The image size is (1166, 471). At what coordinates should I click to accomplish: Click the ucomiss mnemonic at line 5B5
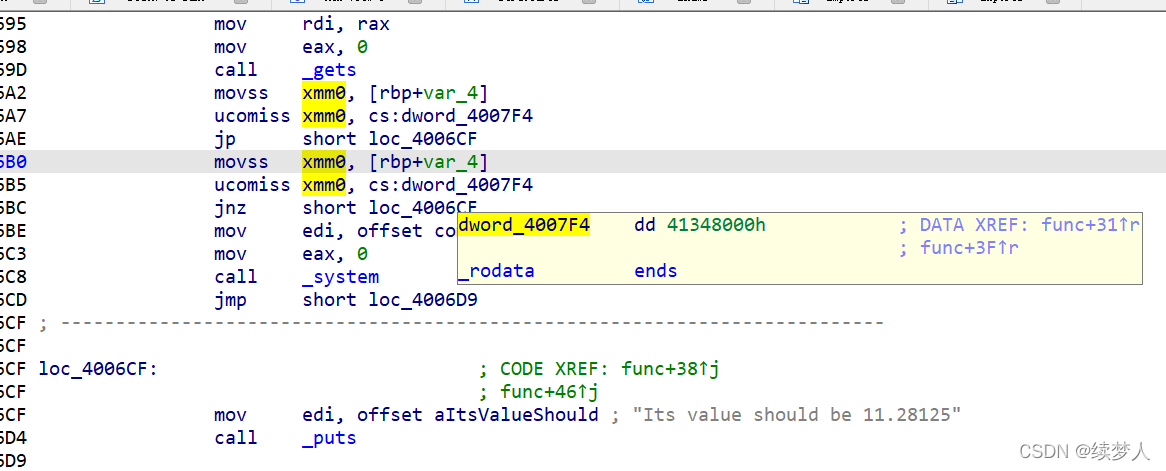(252, 185)
